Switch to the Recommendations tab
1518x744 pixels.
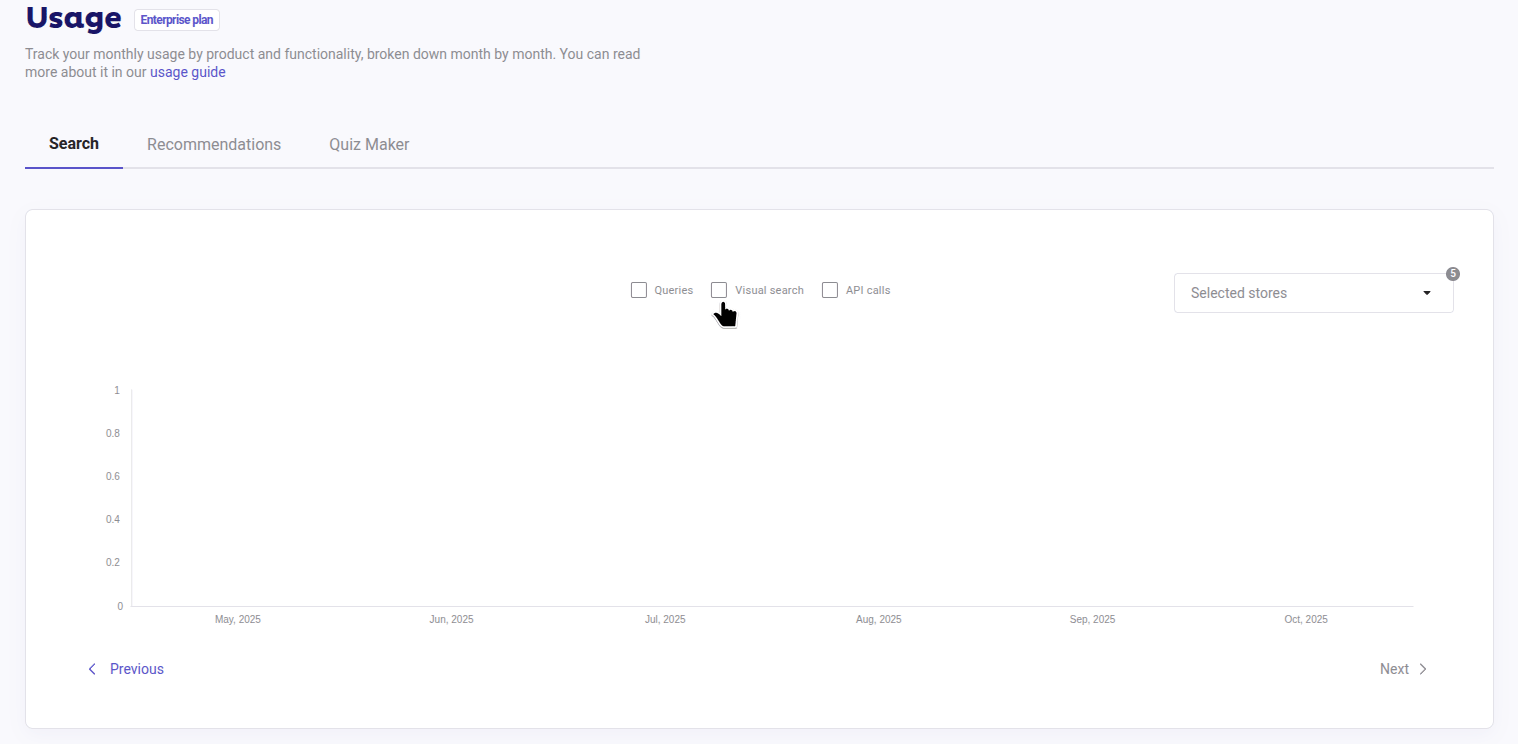[214, 144]
